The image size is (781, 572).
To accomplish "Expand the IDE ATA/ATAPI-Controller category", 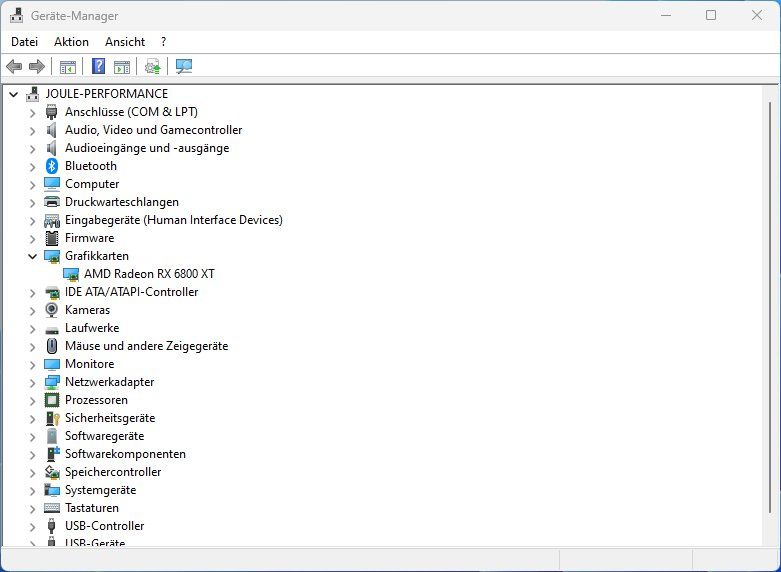I will coord(32,292).
